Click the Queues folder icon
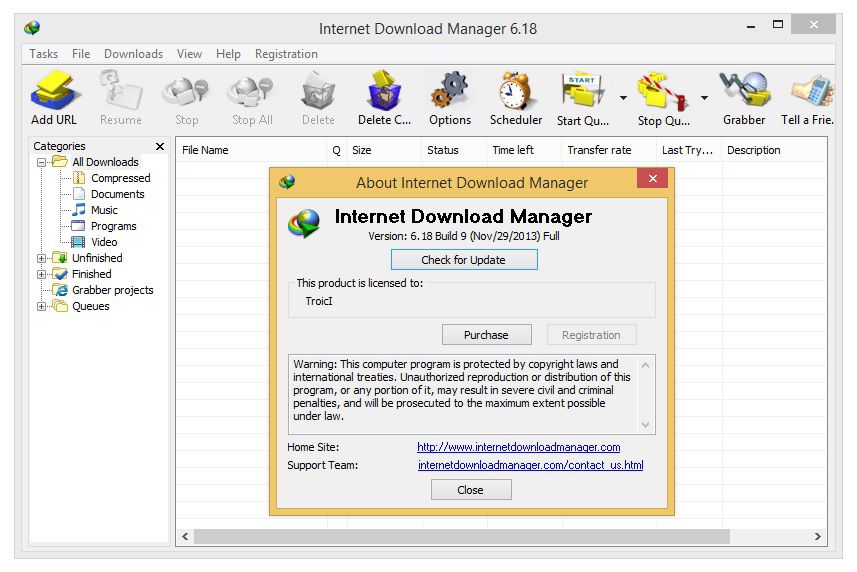The height and width of the screenshot is (572, 857). (x=60, y=306)
